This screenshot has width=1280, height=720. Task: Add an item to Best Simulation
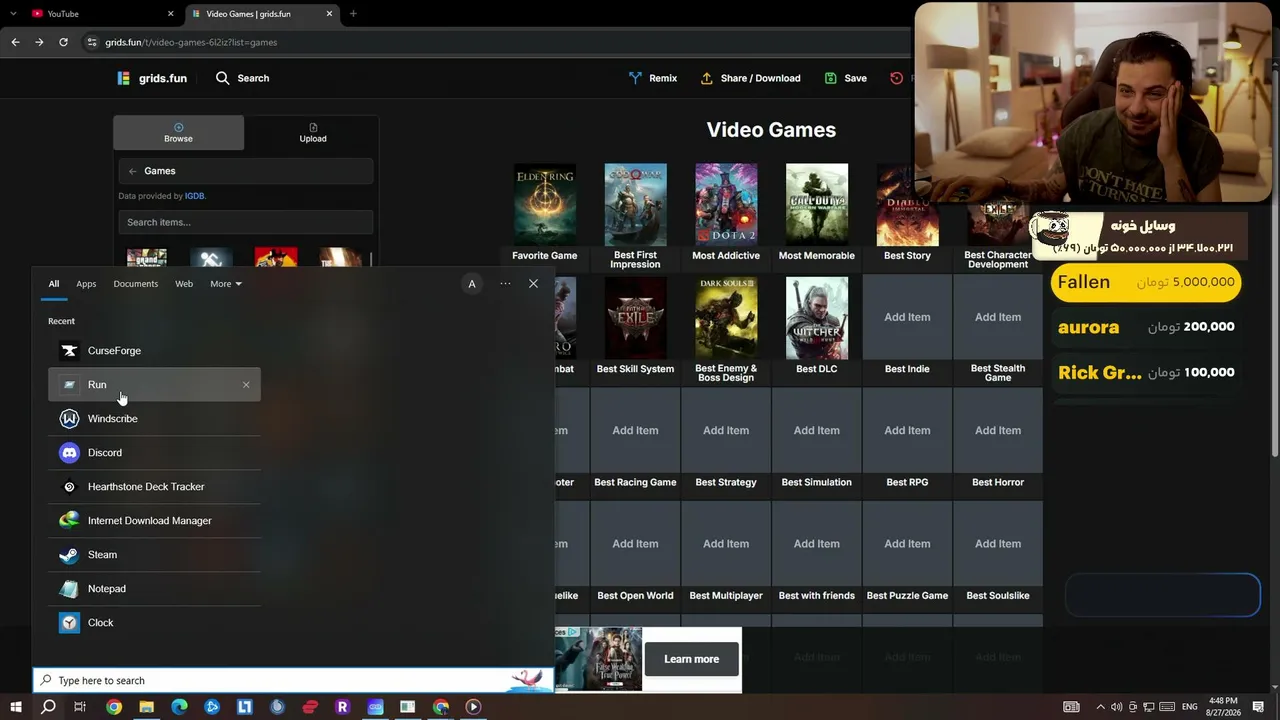(817, 430)
